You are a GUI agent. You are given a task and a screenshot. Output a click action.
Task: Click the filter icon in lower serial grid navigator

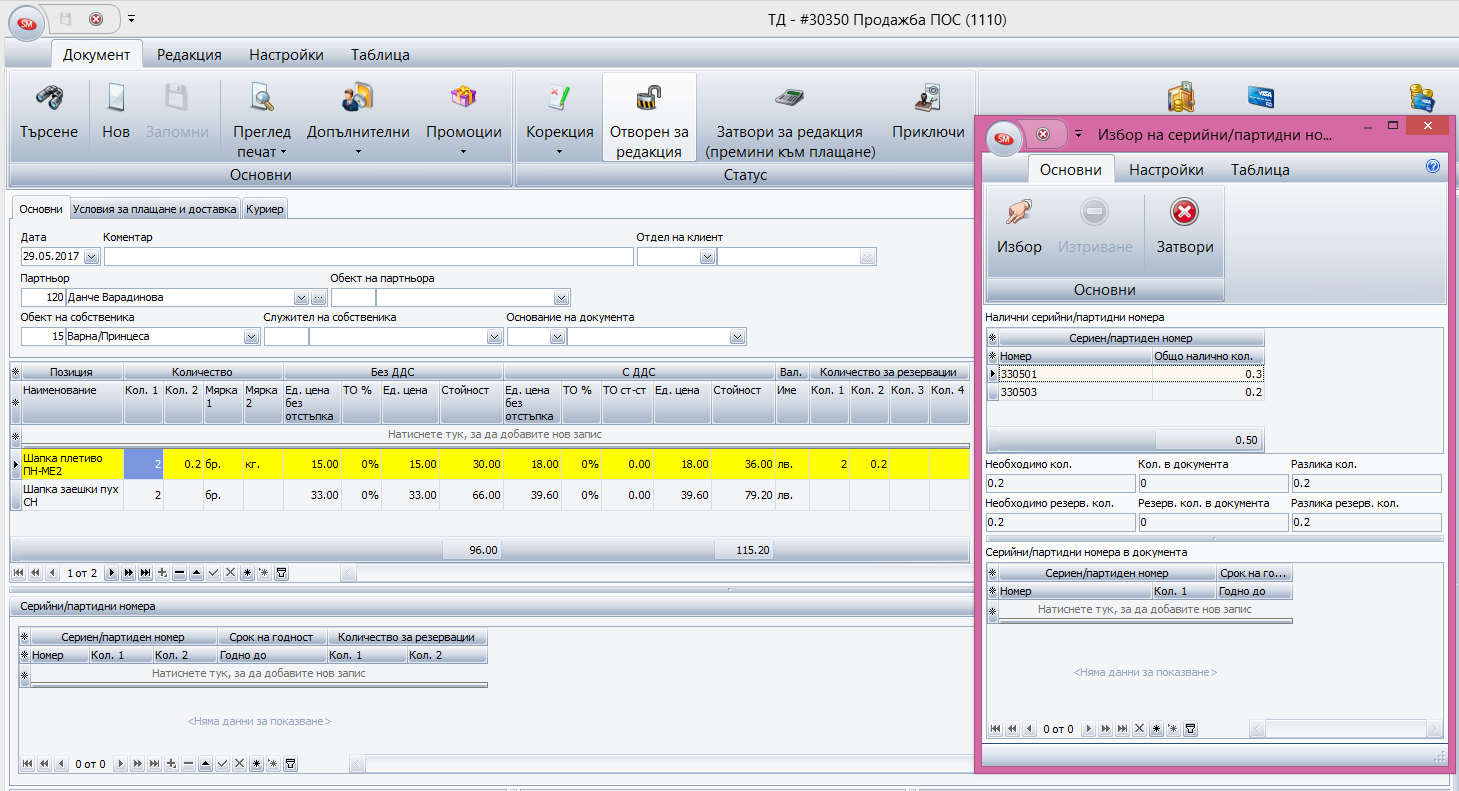pyautogui.click(x=290, y=764)
